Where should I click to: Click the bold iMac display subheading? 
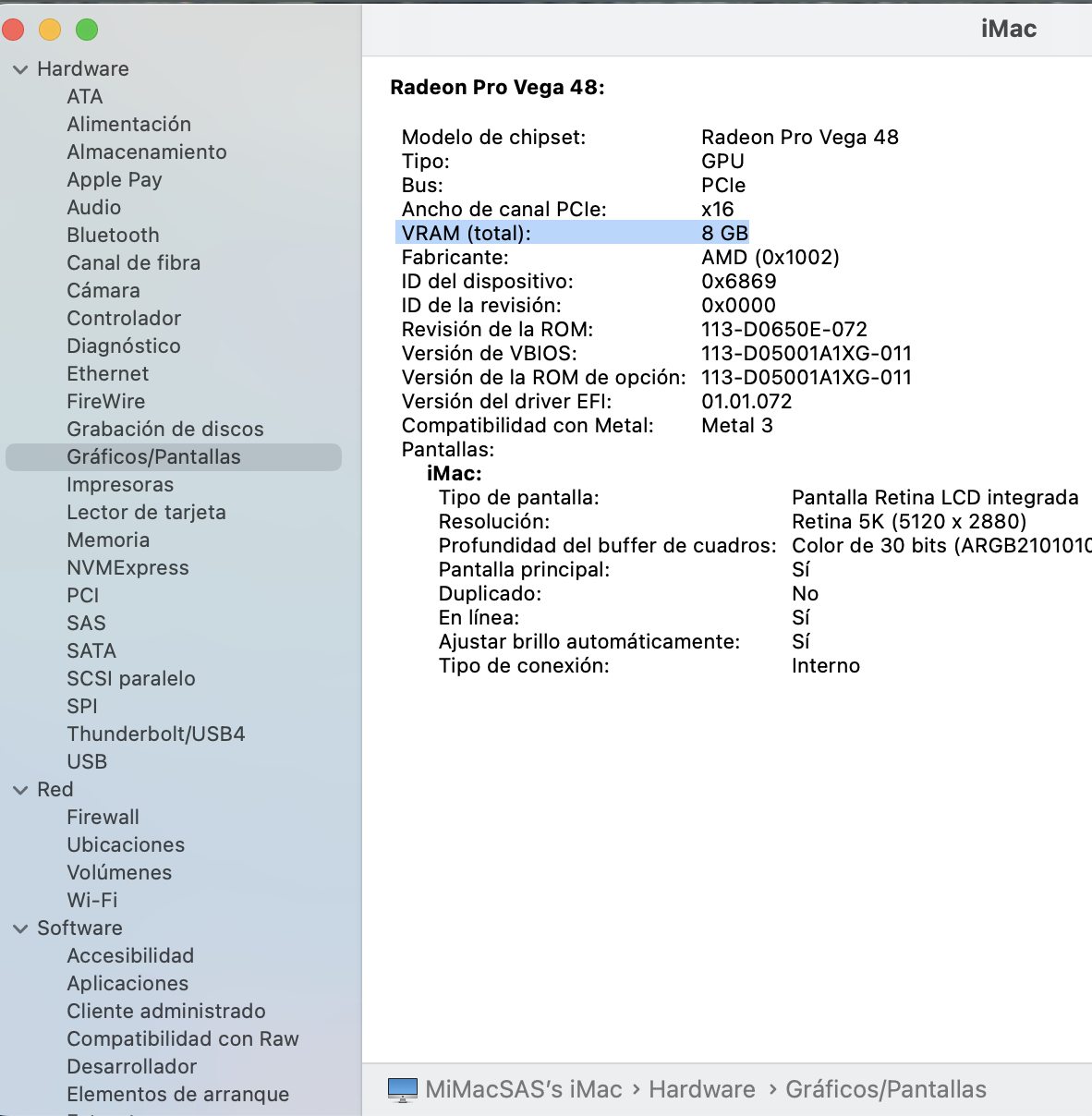pyautogui.click(x=455, y=473)
